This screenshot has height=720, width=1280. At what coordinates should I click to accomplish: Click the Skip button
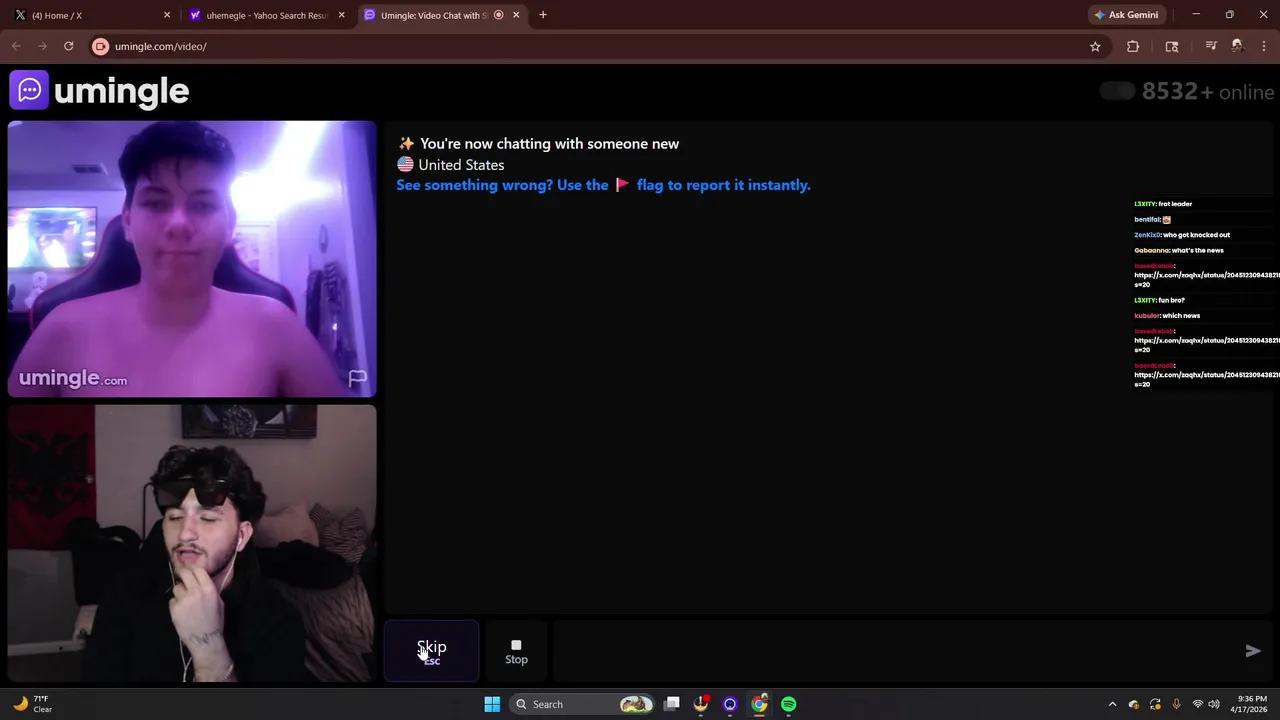tap(432, 651)
